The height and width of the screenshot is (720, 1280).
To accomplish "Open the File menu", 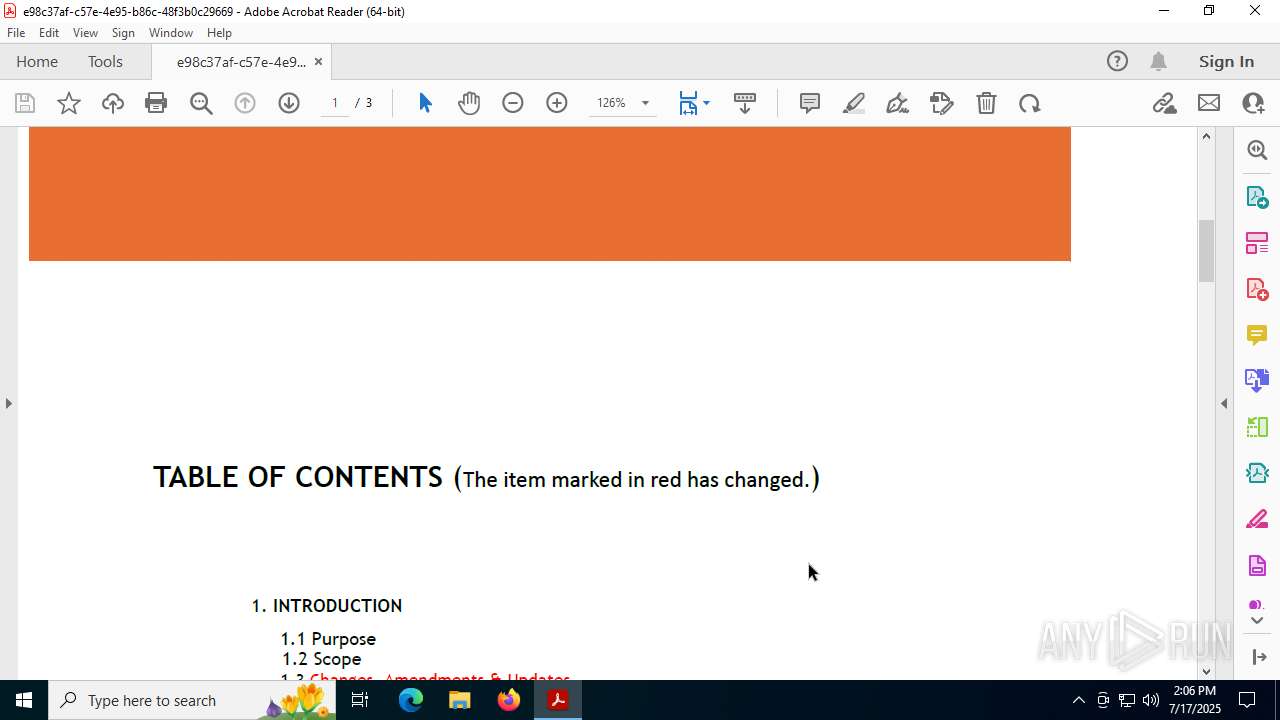I will tap(16, 33).
